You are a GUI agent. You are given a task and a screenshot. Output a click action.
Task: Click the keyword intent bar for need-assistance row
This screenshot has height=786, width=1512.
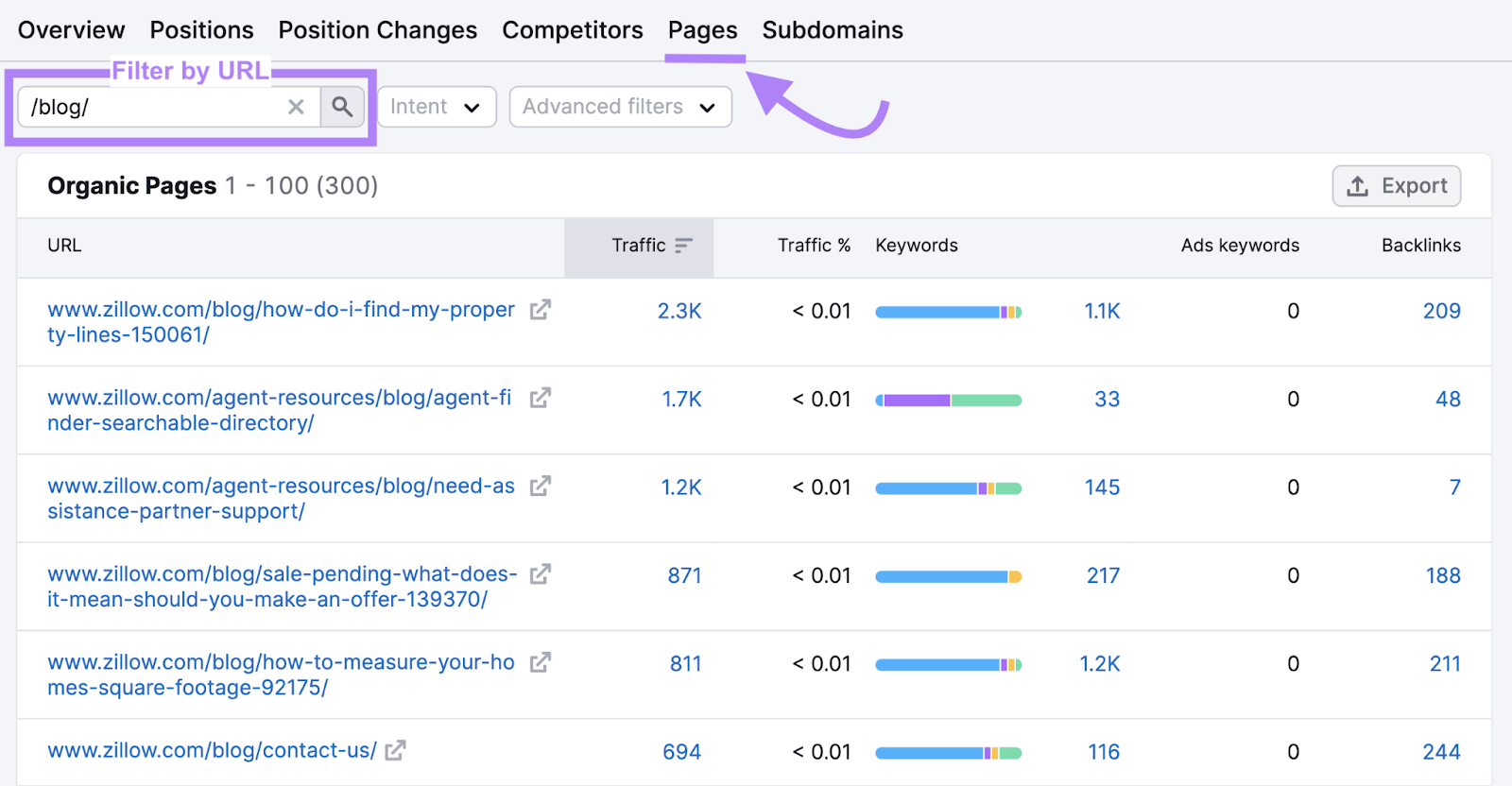948,488
